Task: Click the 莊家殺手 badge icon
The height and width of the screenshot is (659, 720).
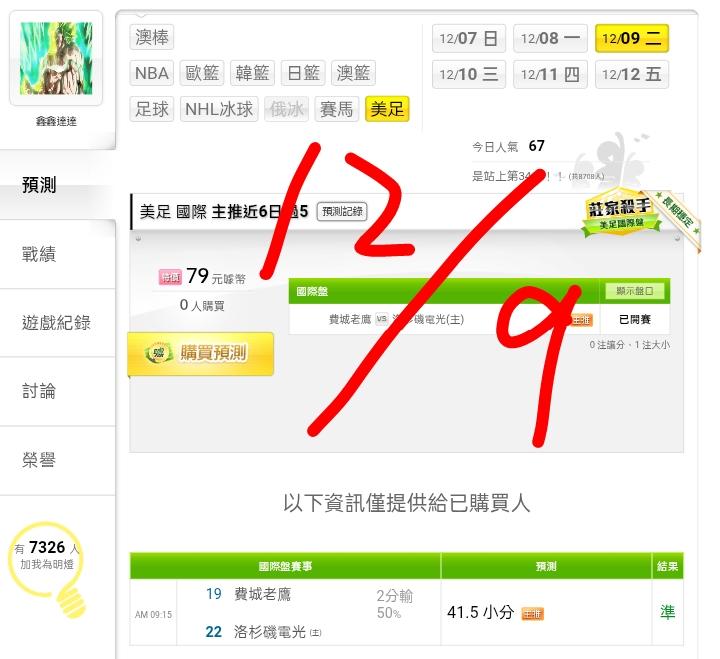Action: [x=621, y=211]
